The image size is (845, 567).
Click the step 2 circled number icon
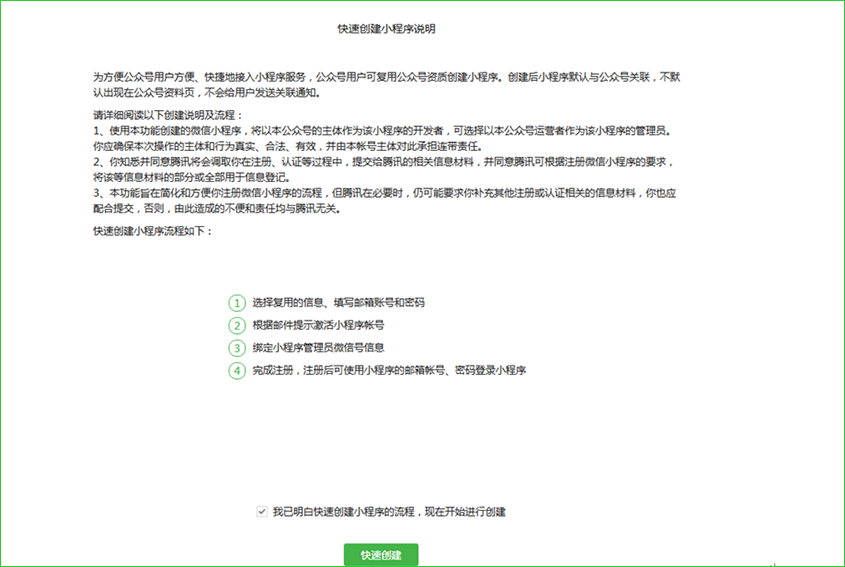[x=237, y=325]
